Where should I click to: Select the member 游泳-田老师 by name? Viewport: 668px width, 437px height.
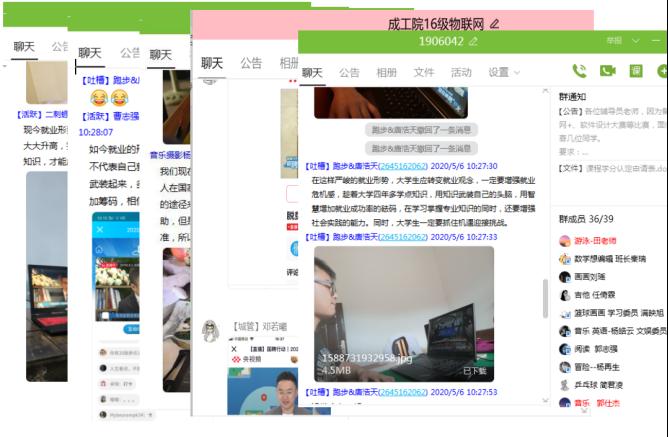coord(595,241)
